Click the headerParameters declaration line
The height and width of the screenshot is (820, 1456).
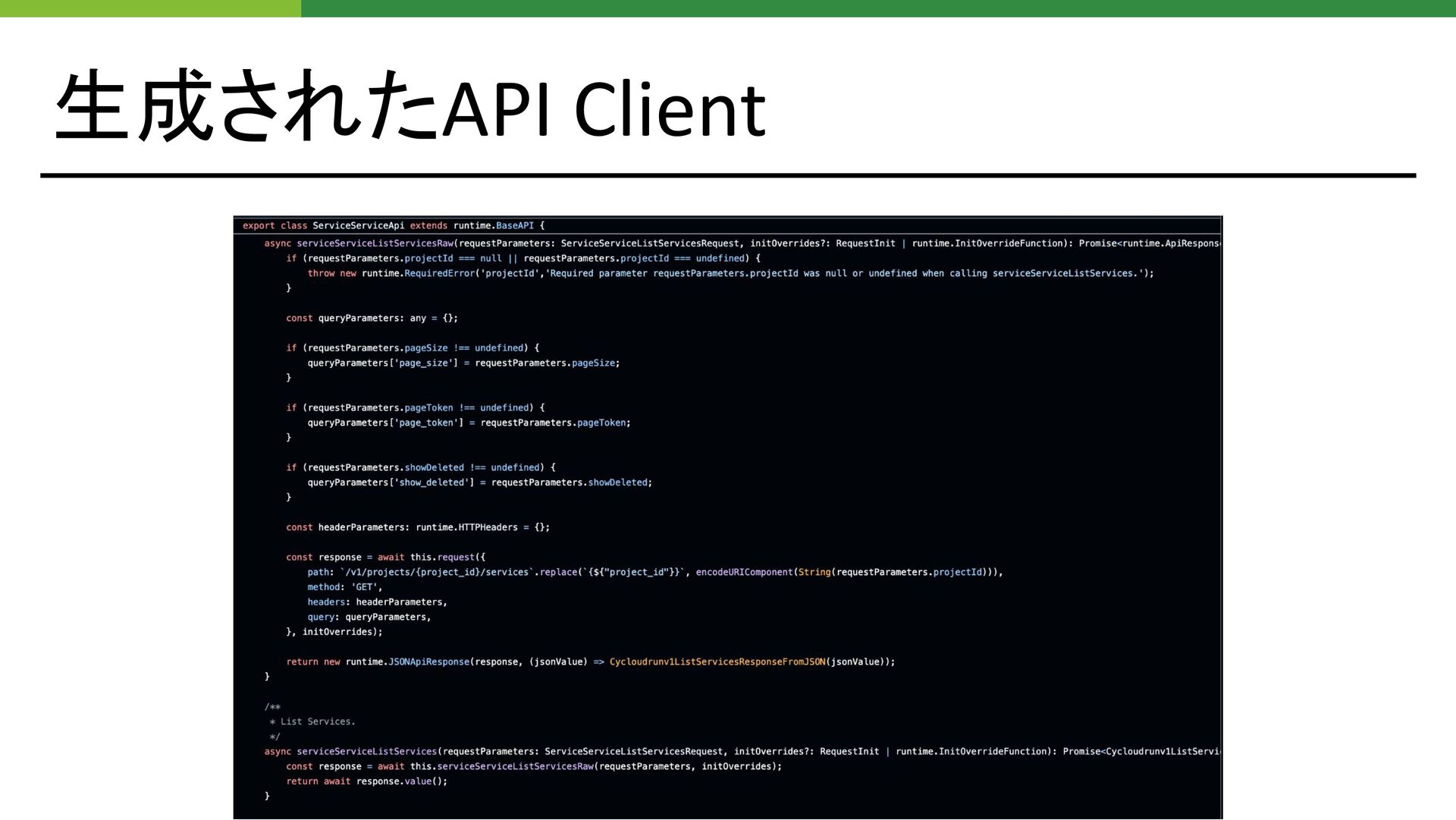[x=417, y=527]
